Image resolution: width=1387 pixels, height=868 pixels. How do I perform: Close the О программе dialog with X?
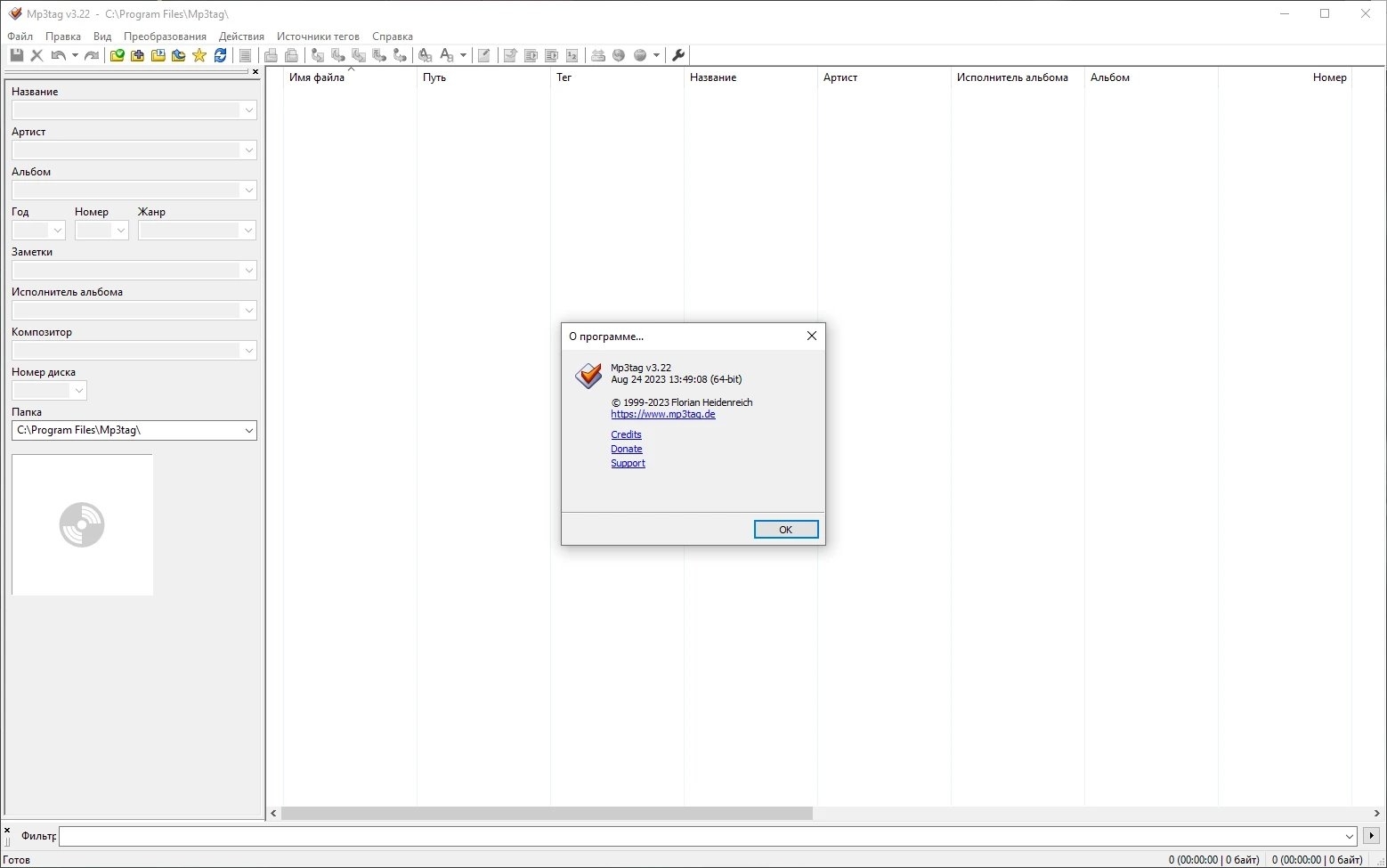pyautogui.click(x=811, y=336)
